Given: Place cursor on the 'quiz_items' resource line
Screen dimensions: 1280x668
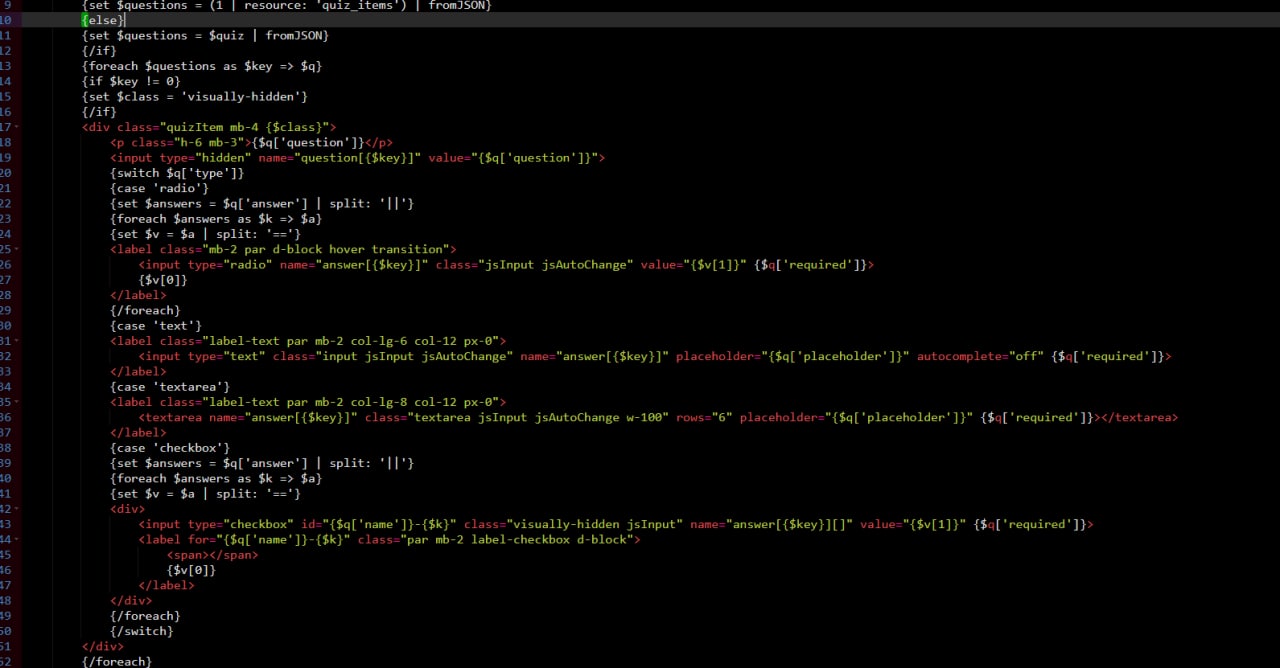Looking at the screenshot, I should coord(287,5).
